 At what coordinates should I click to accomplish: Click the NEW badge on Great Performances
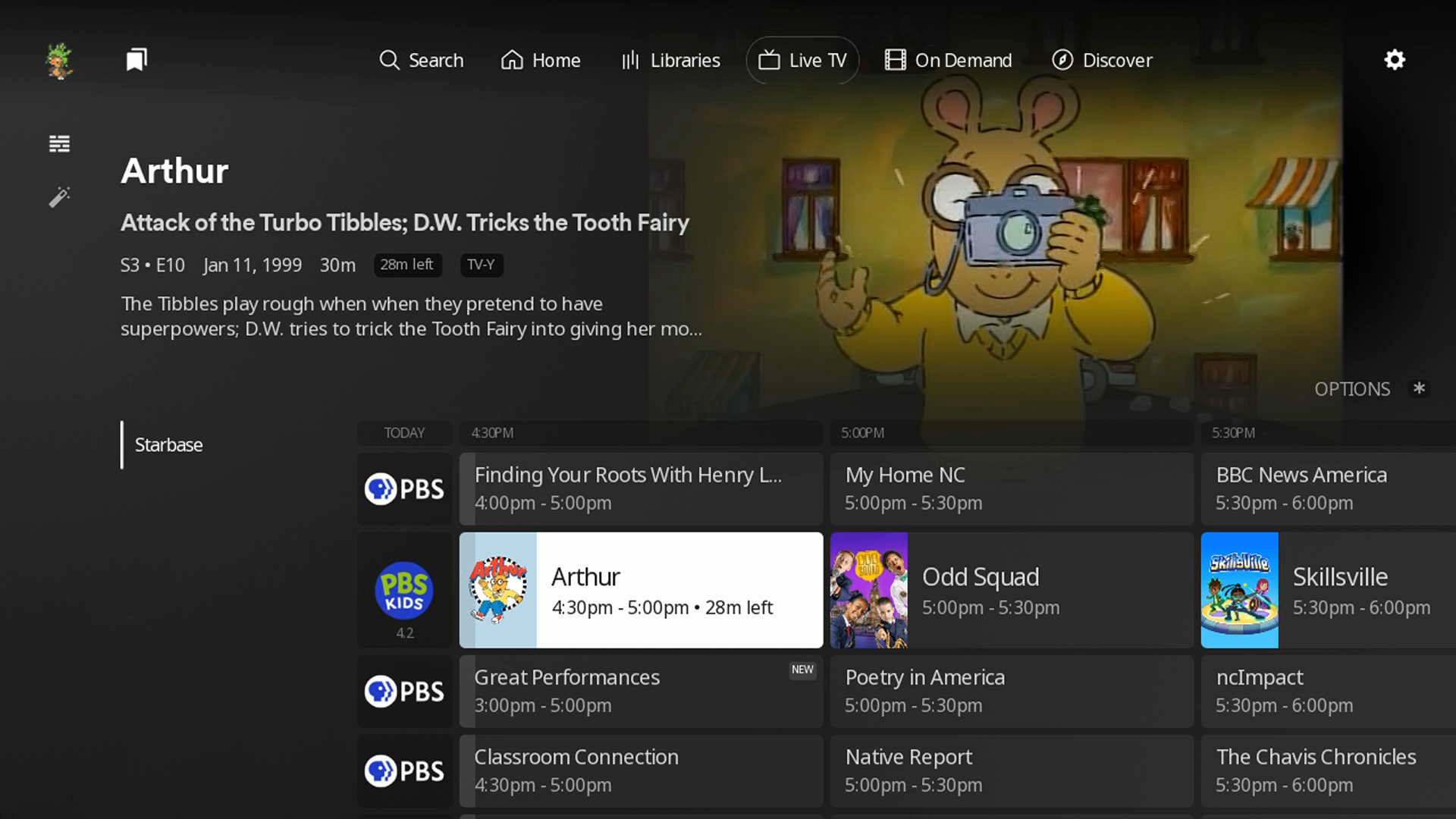pos(802,670)
